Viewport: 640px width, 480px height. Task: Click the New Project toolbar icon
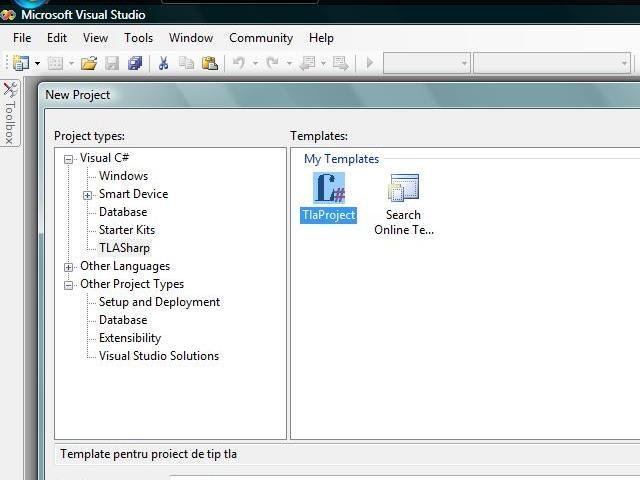[21, 63]
